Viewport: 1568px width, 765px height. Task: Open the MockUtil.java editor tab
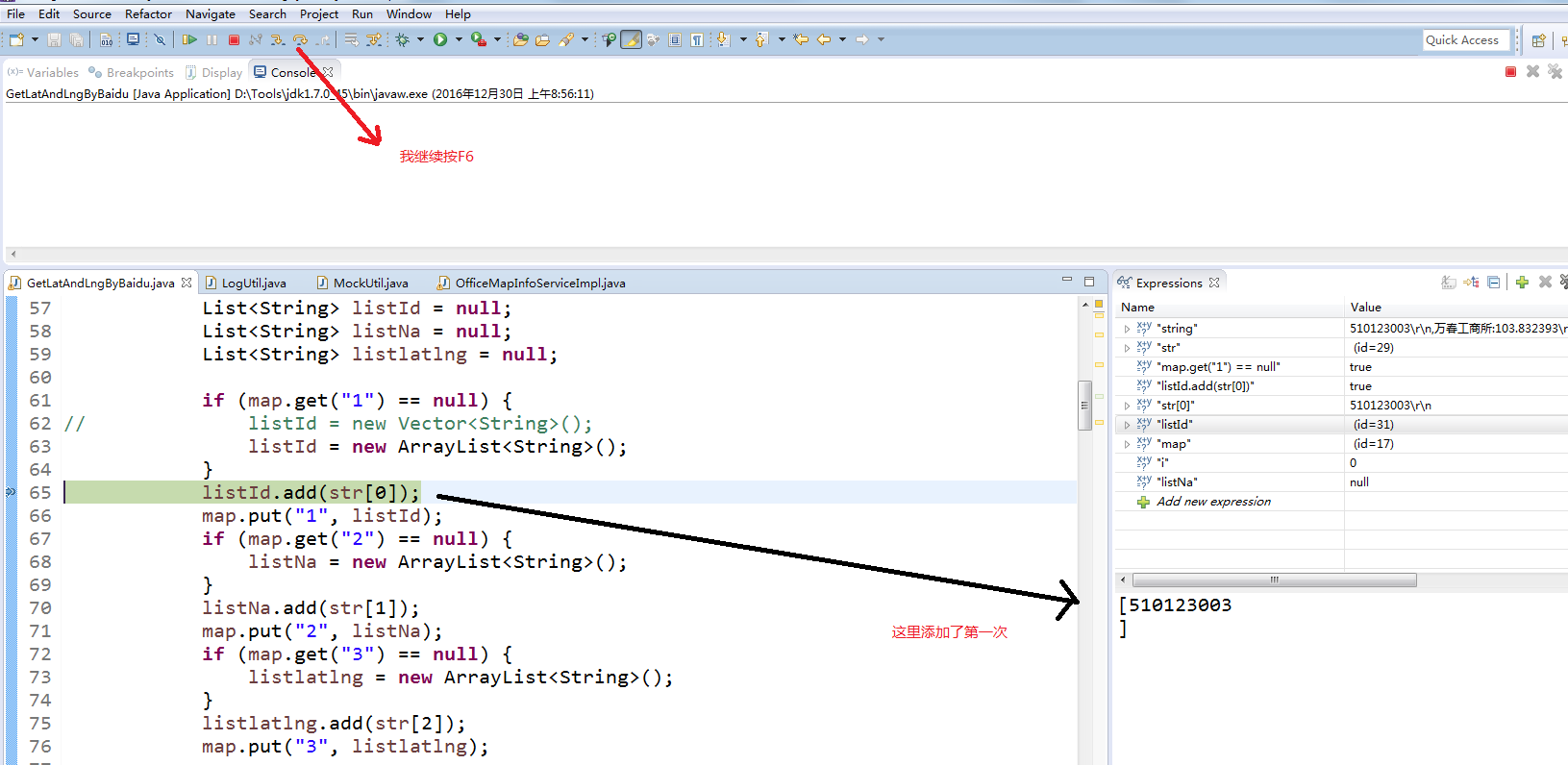[x=362, y=283]
